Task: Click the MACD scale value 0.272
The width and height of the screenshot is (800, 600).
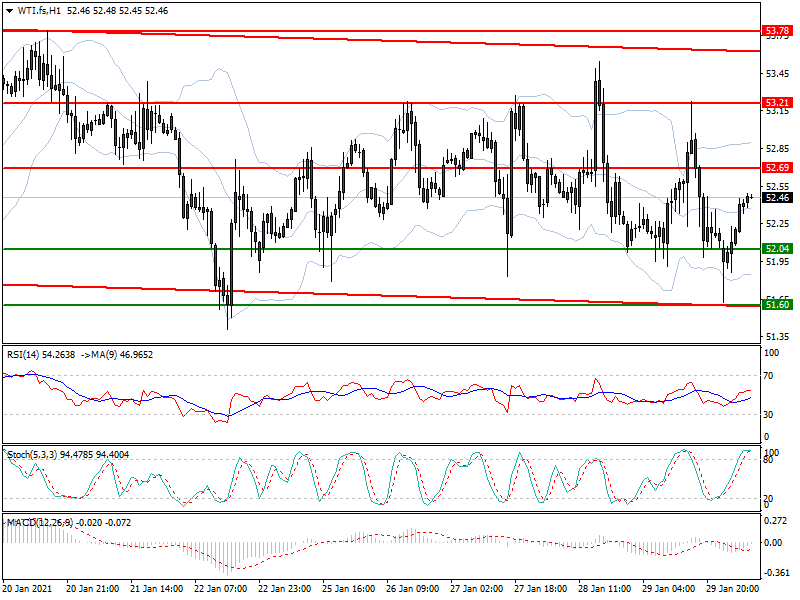Action: [776, 521]
